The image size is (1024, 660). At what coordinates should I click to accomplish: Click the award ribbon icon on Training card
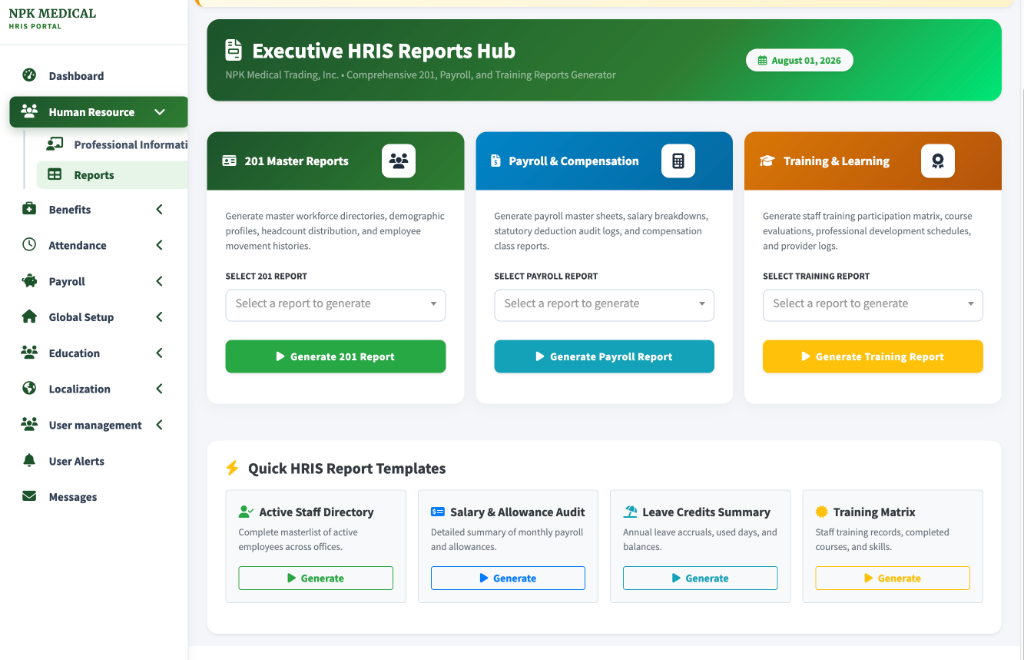tap(938, 161)
